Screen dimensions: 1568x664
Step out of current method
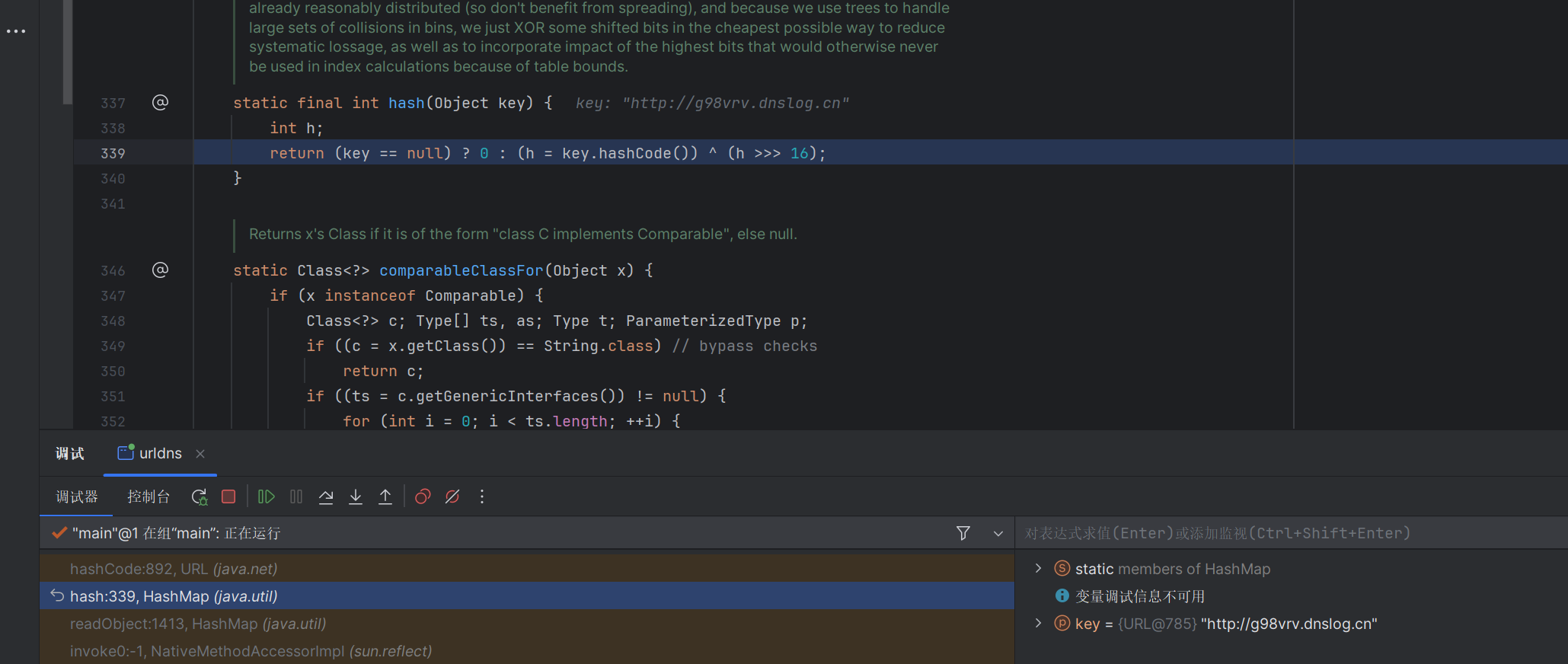385,497
